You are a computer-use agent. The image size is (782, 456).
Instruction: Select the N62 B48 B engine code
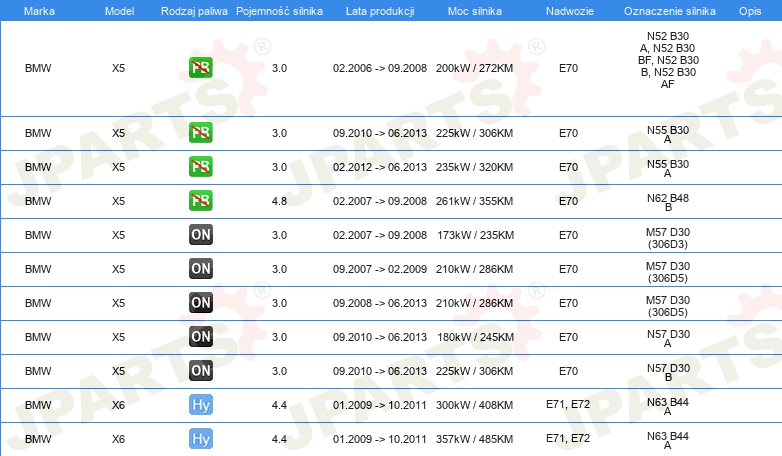[x=668, y=202]
